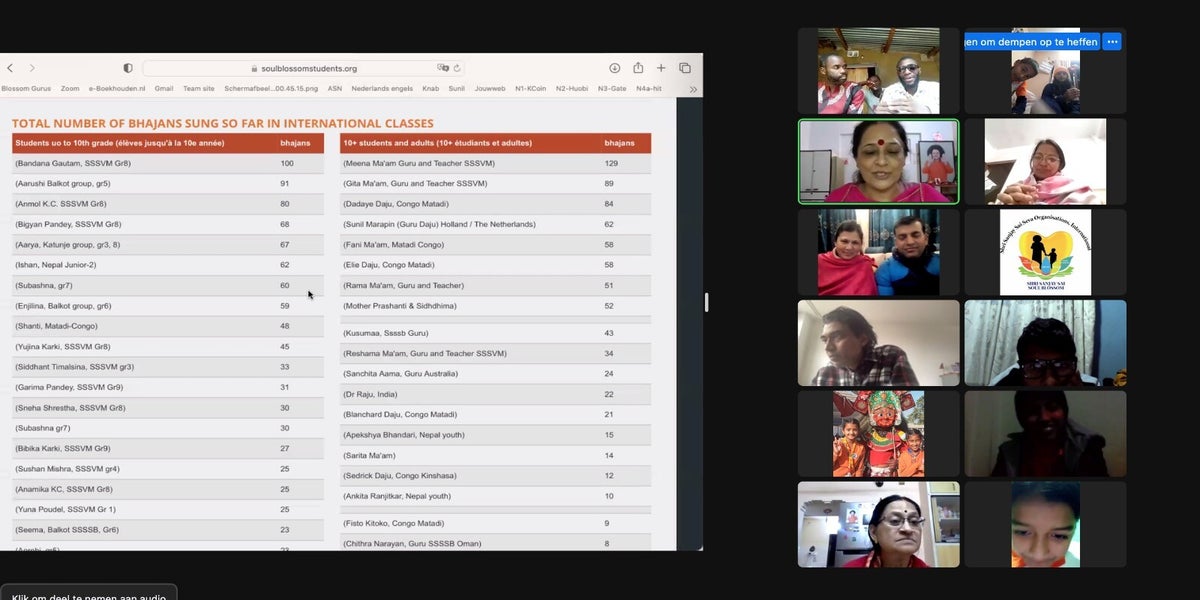Click the browser forward arrow
The height and width of the screenshot is (600, 1200).
[x=32, y=68]
